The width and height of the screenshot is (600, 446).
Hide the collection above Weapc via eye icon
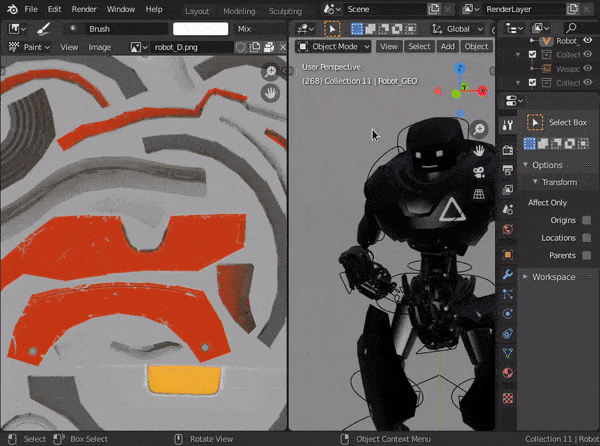pyautogui.click(x=588, y=54)
